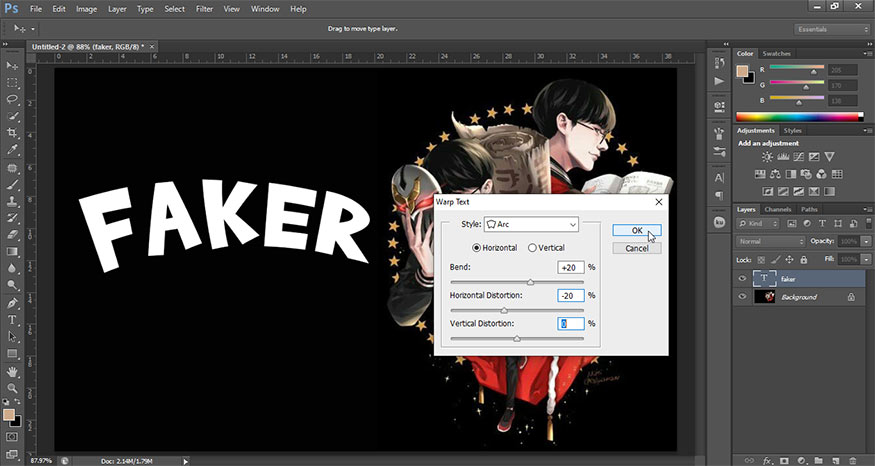
Task: Select the Clone Stamp tool
Action: [x=12, y=201]
